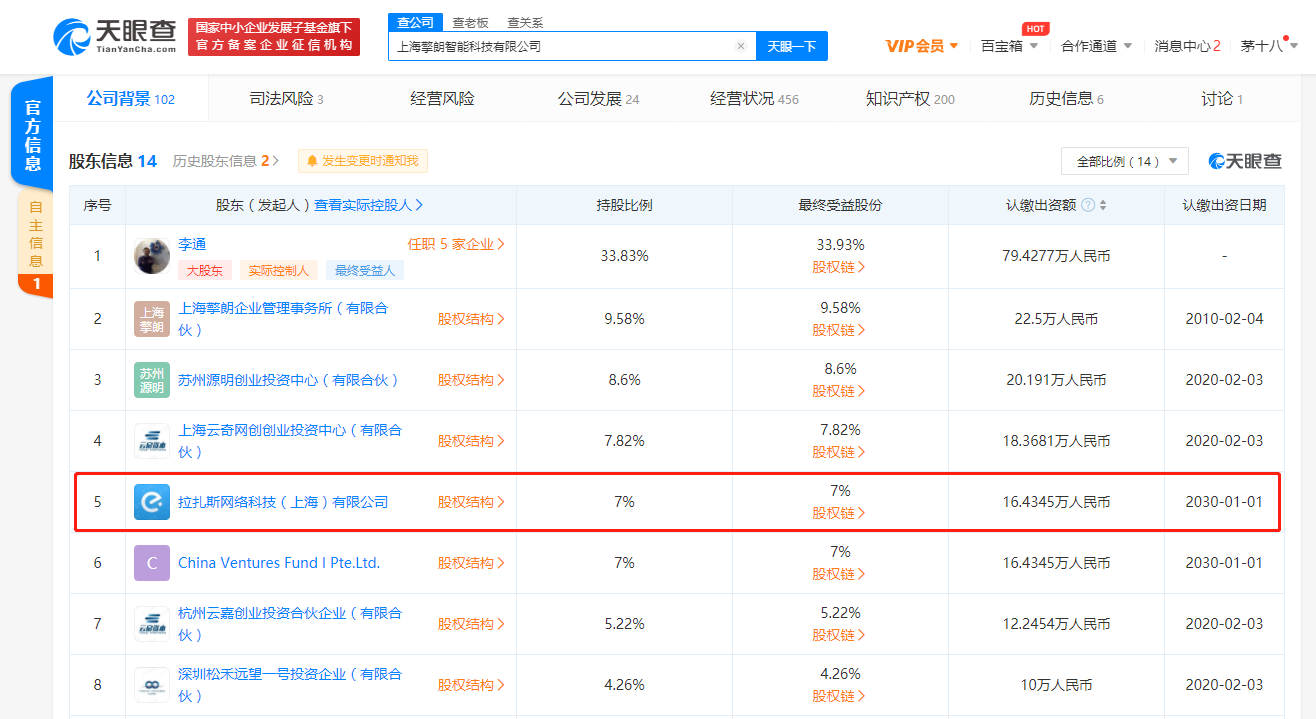
Task: Open 股权结构 for China Ventures Fund
Action: coord(471,563)
